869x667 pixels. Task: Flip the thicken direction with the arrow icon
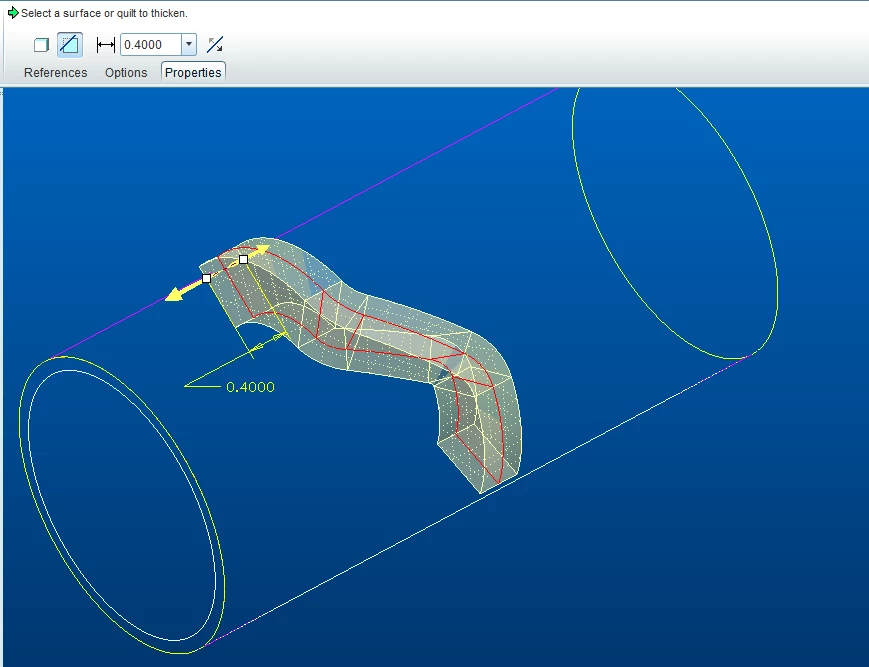[x=215, y=45]
